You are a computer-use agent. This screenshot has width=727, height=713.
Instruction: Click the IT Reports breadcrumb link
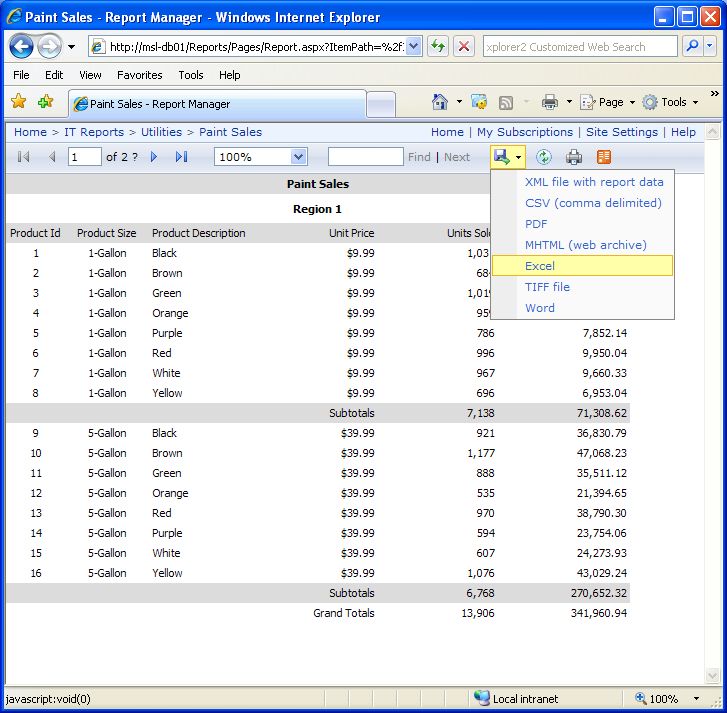tap(94, 132)
